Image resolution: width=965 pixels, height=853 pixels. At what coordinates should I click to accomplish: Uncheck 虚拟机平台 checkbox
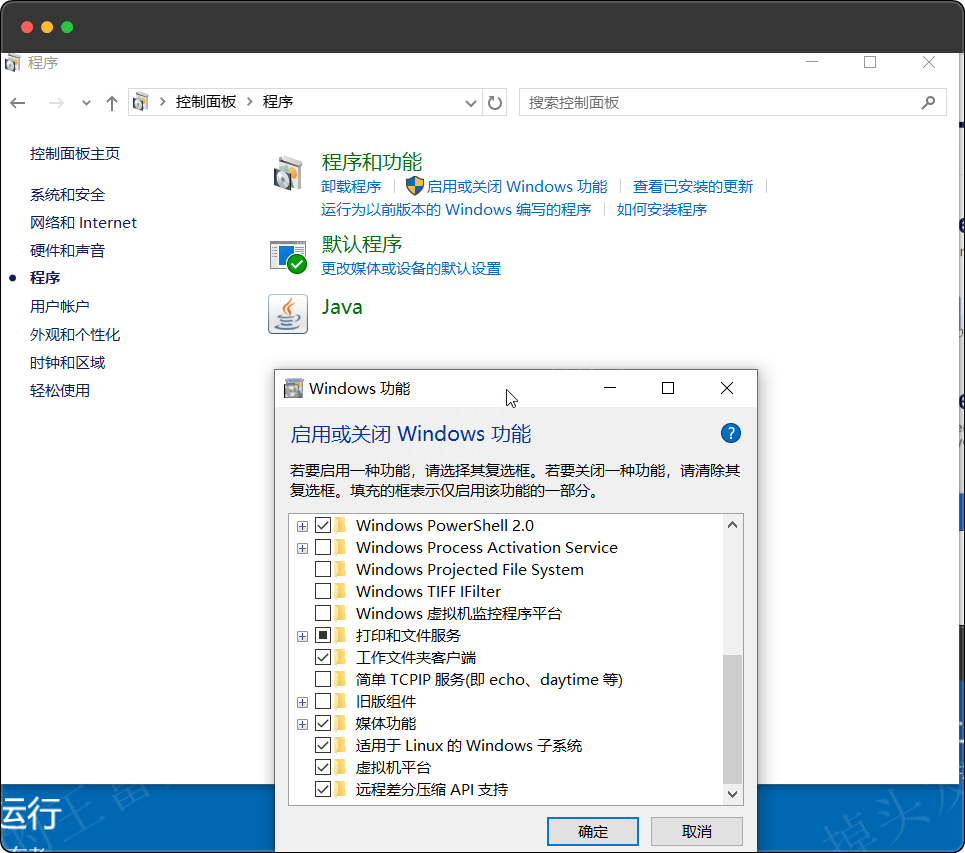click(x=323, y=767)
